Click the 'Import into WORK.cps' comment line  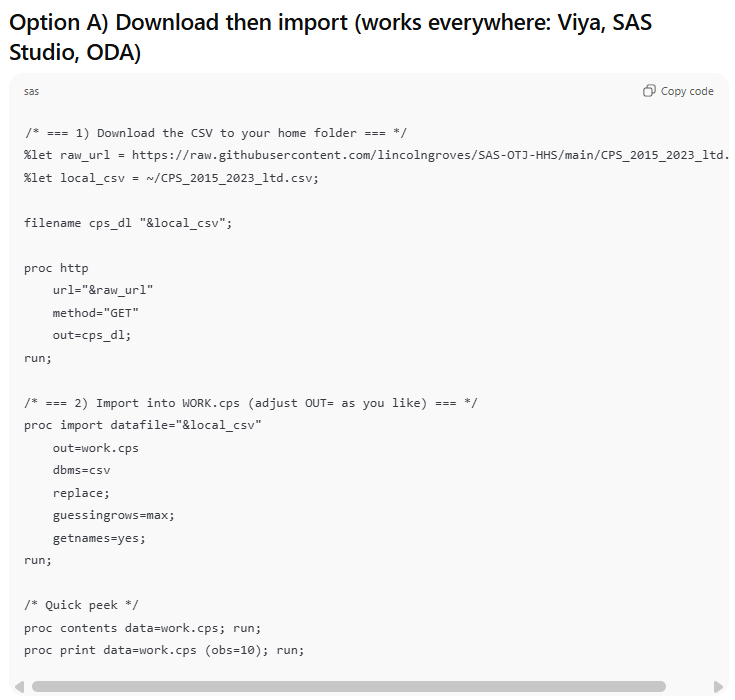pyautogui.click(x=251, y=403)
